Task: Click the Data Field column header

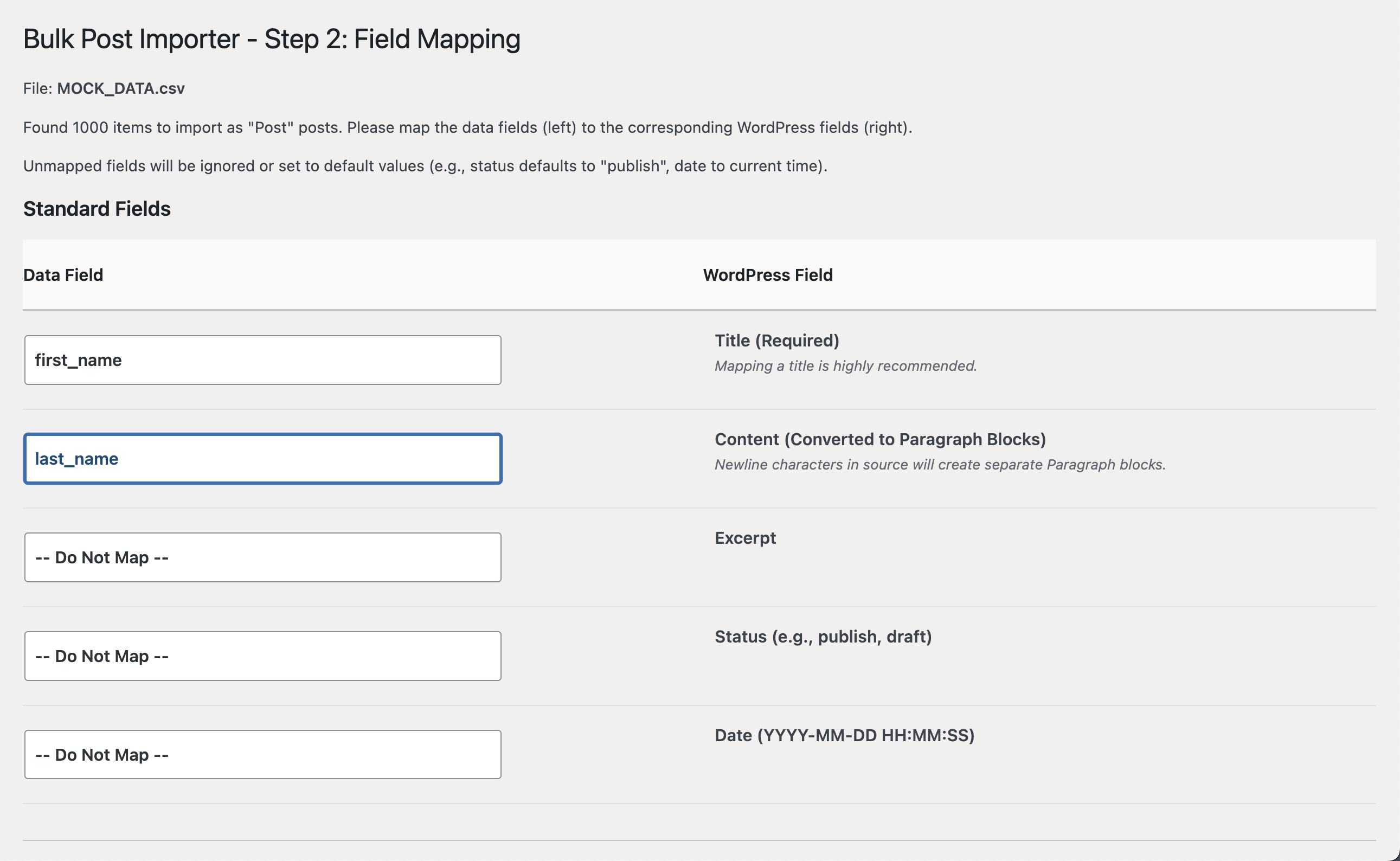Action: coord(63,275)
